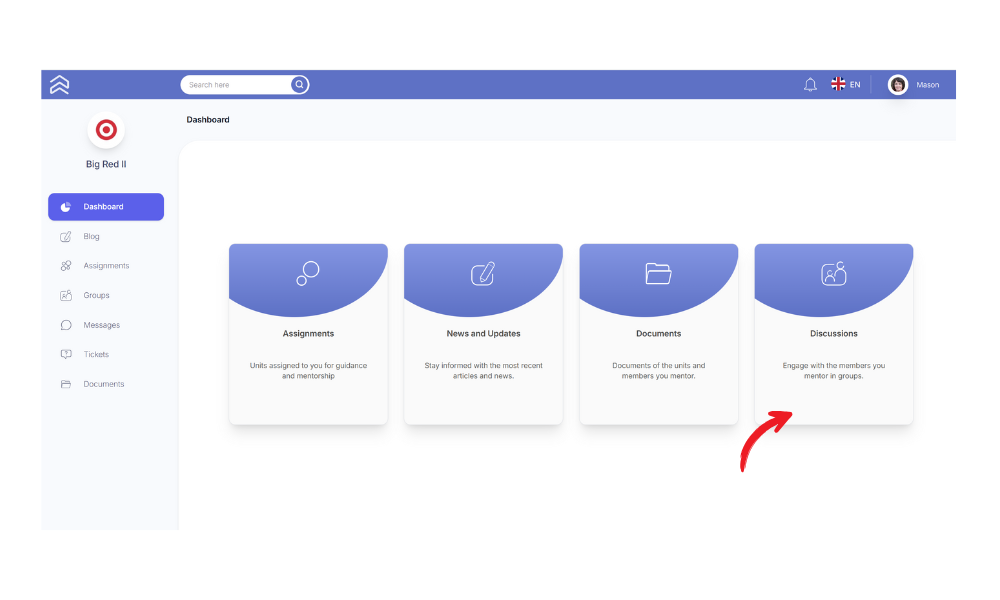Open the Assignments card title

click(308, 333)
